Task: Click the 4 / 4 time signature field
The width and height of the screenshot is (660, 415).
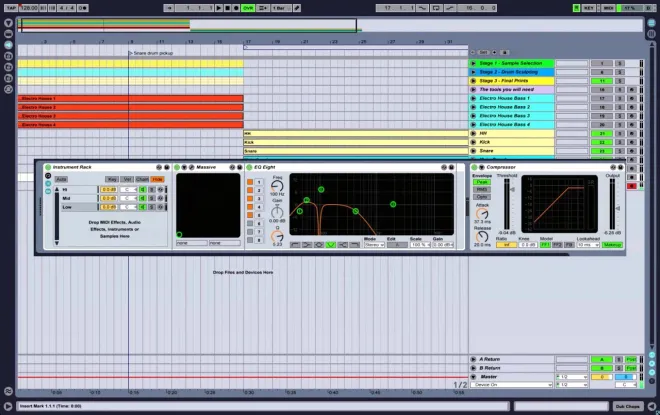Action: pyautogui.click(x=67, y=8)
